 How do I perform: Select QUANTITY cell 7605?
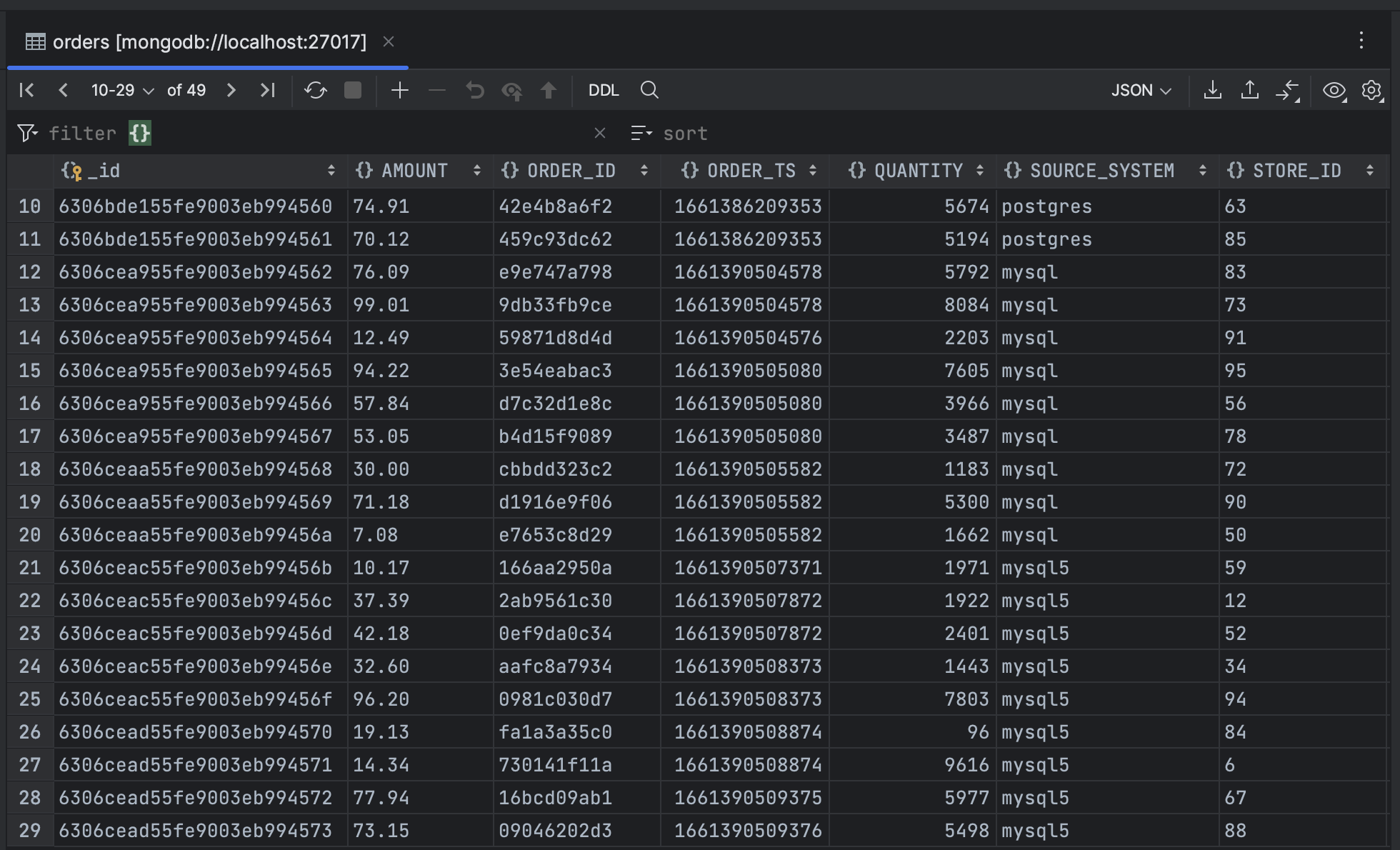(913, 371)
